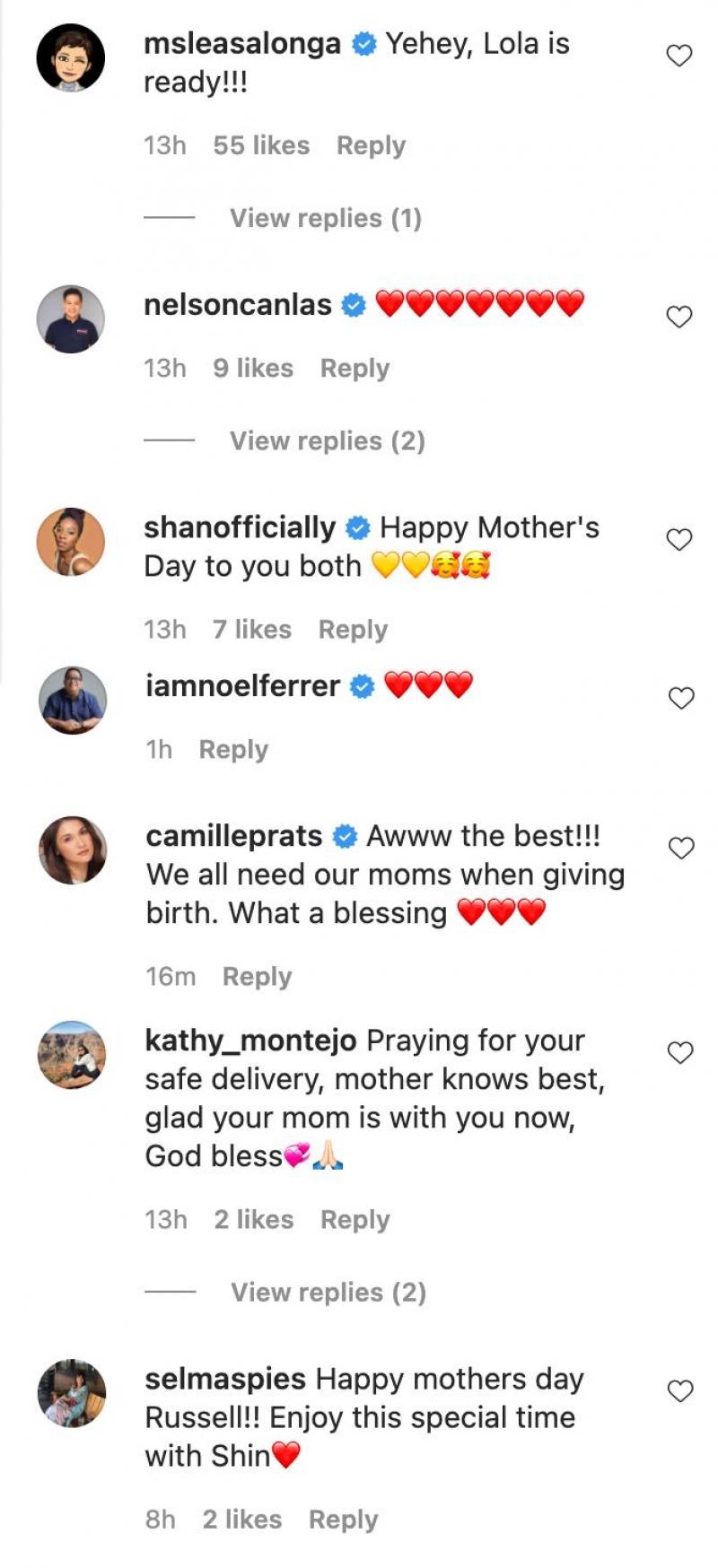This screenshot has height=1568, width=718.
Task: Expand View replies (1) under msleasalonga
Action: point(325,218)
